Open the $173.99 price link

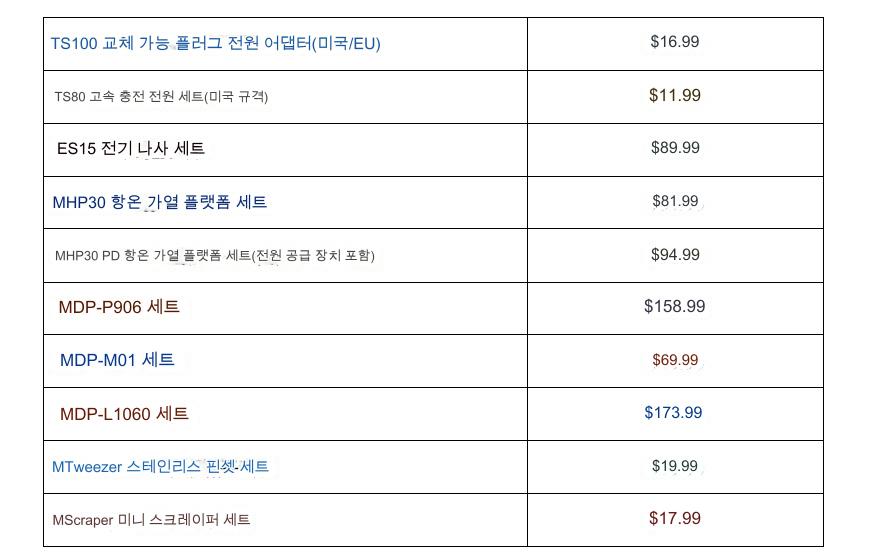(673, 413)
